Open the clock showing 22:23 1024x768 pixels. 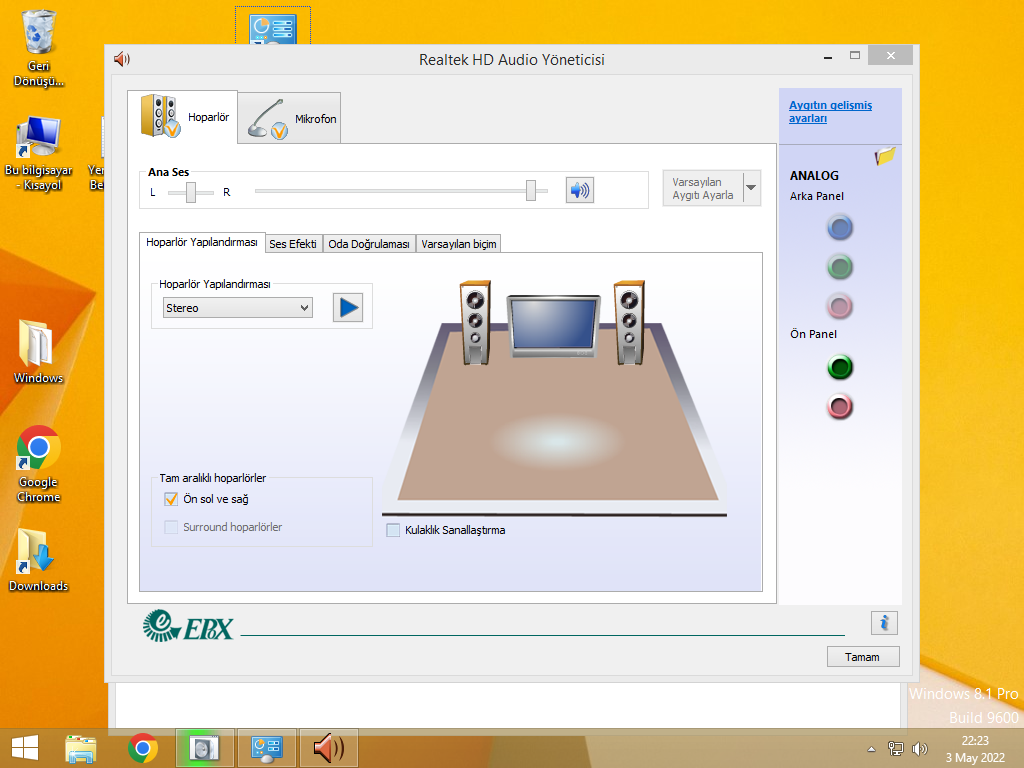pyautogui.click(x=975, y=749)
